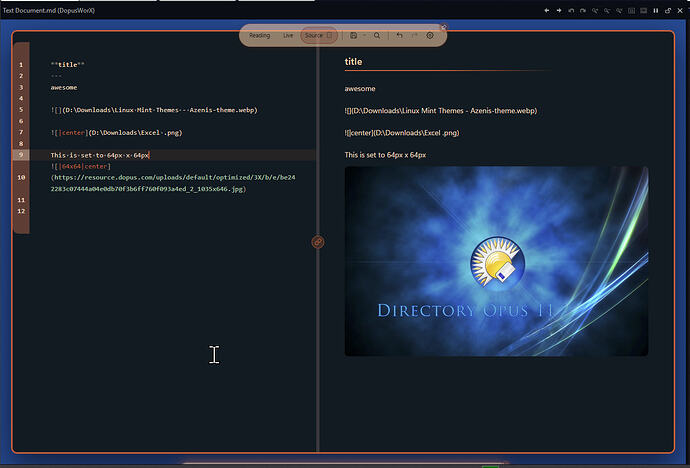Click the scroll sync link icon on divider
This screenshot has height=468, width=690.
pos(318,241)
